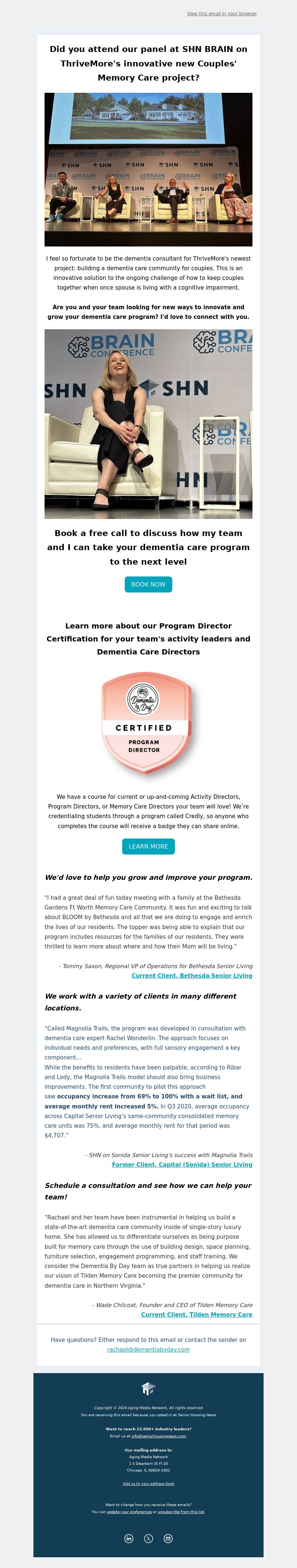This screenshot has height=1568, width=297.
Task: Click the Program Director Certification heading
Action: pyautogui.click(x=148, y=638)
